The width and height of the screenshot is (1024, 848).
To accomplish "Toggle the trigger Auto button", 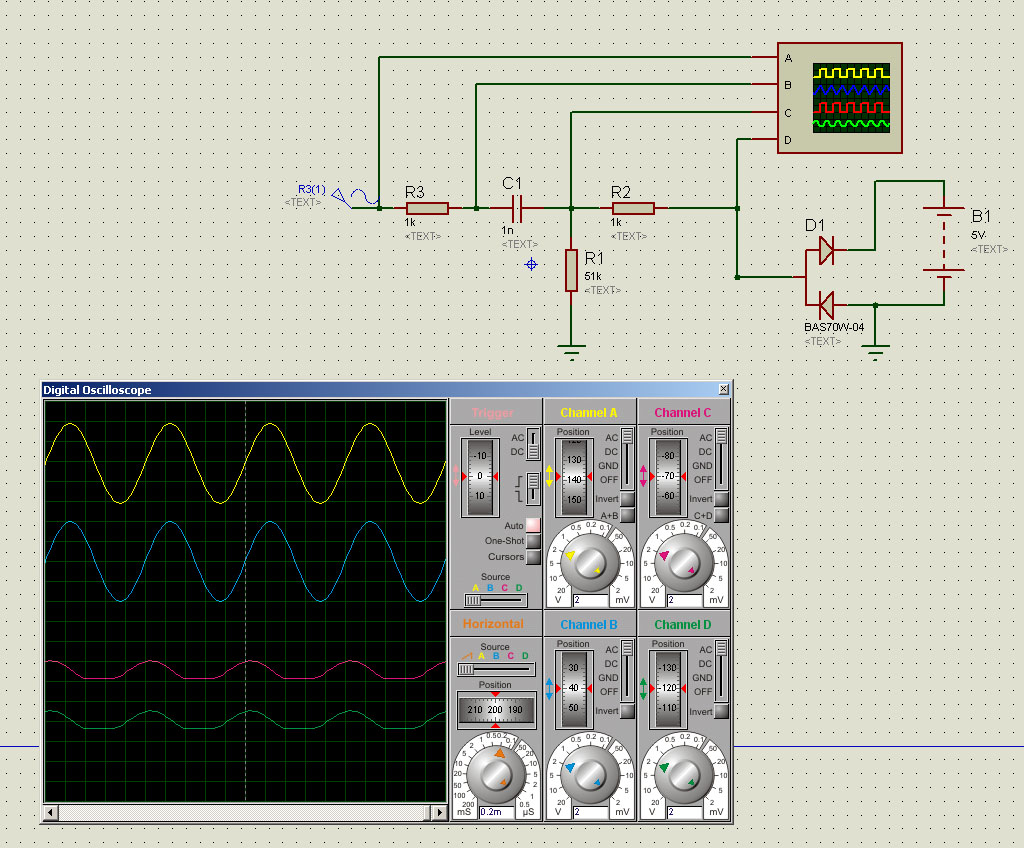I will click(533, 525).
